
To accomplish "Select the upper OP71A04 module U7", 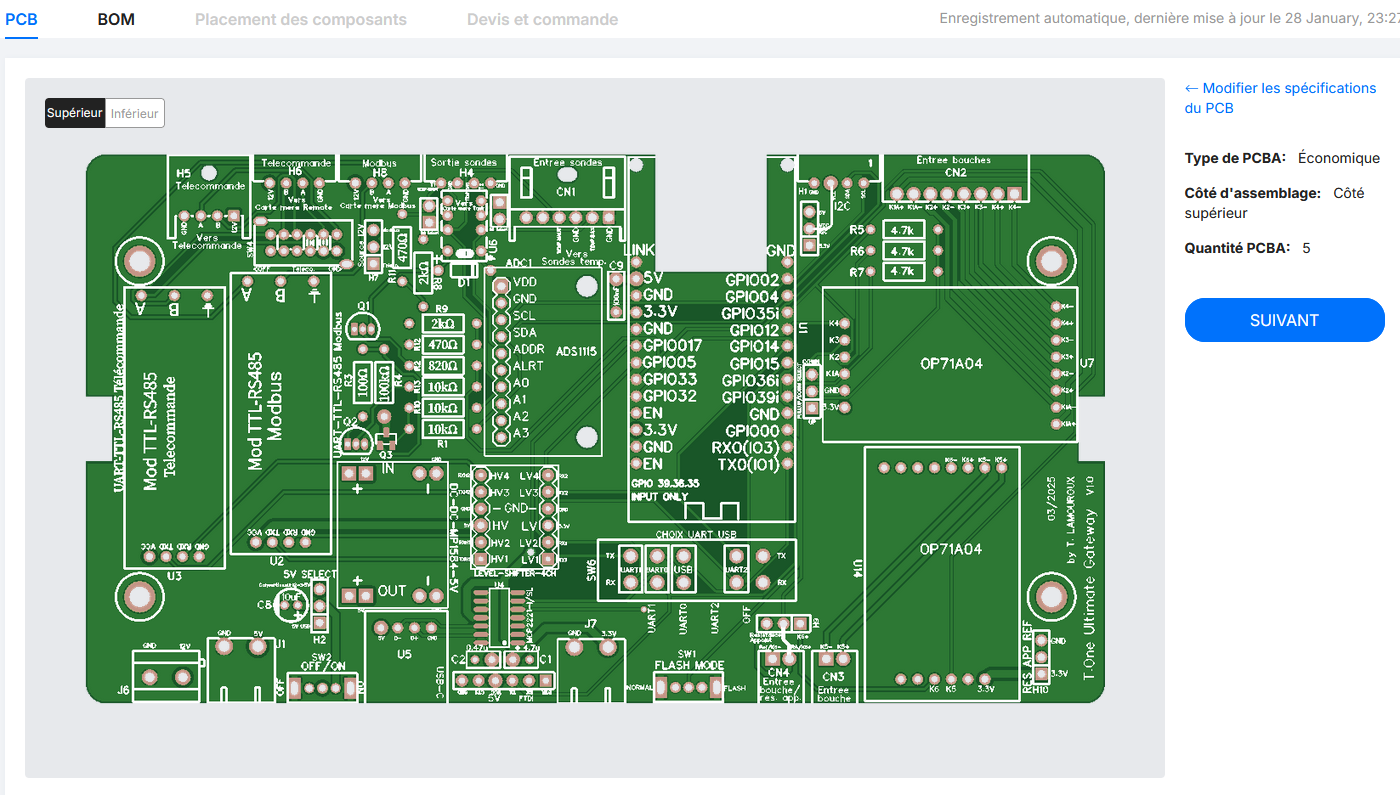I will (x=950, y=364).
